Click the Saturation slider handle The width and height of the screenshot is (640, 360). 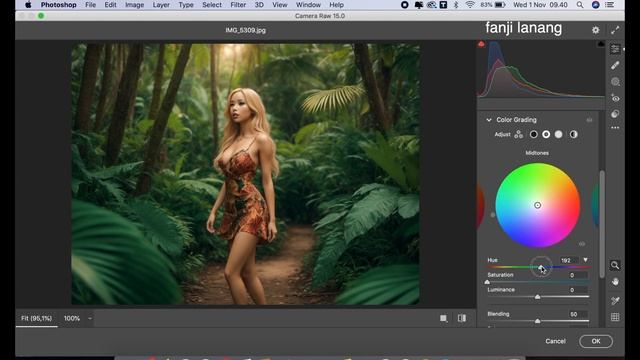487,282
